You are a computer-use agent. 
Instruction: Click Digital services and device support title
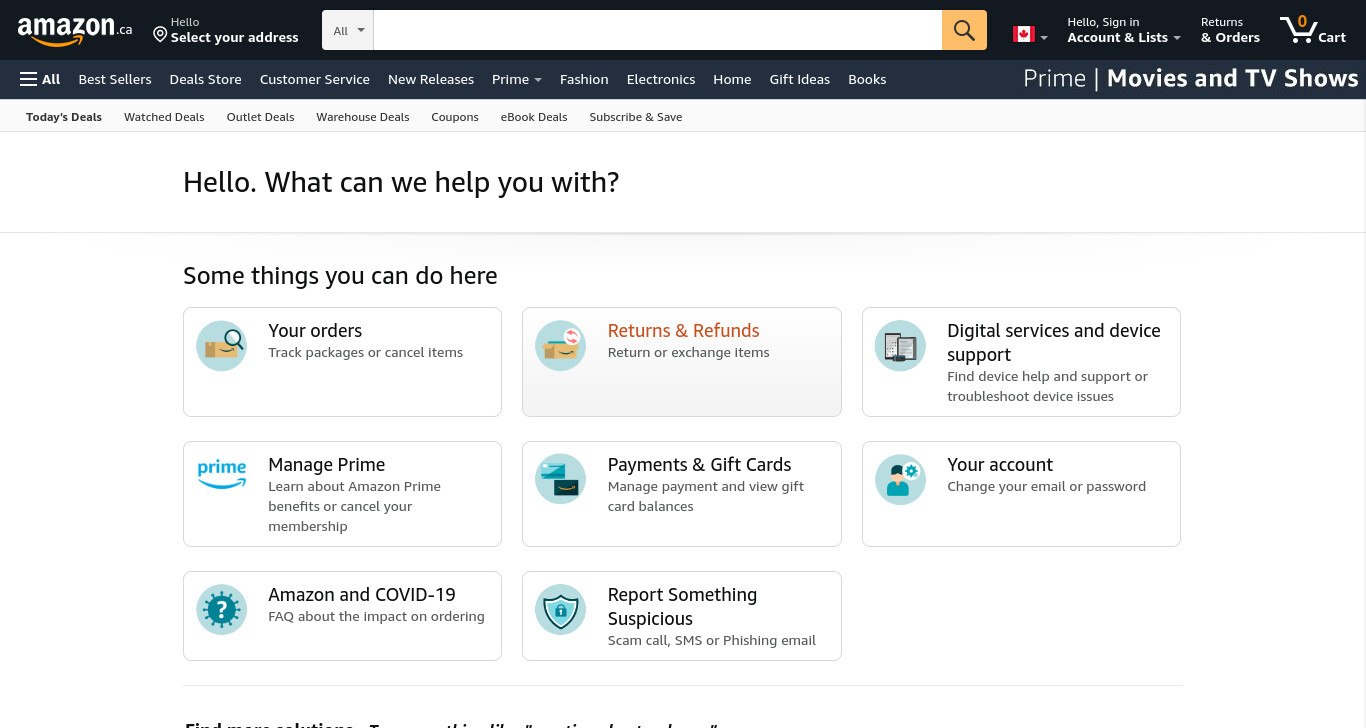click(x=1054, y=343)
